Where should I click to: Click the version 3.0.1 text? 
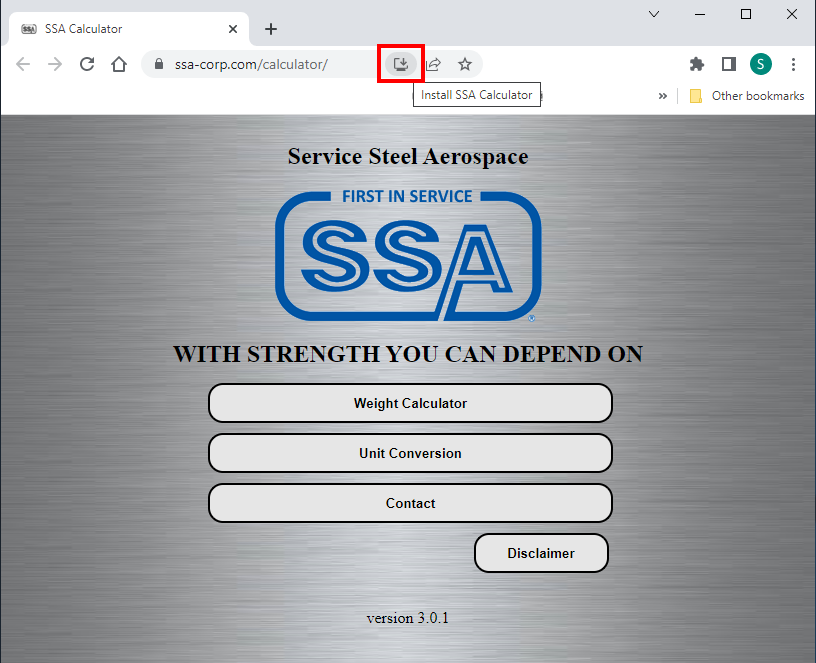(407, 618)
